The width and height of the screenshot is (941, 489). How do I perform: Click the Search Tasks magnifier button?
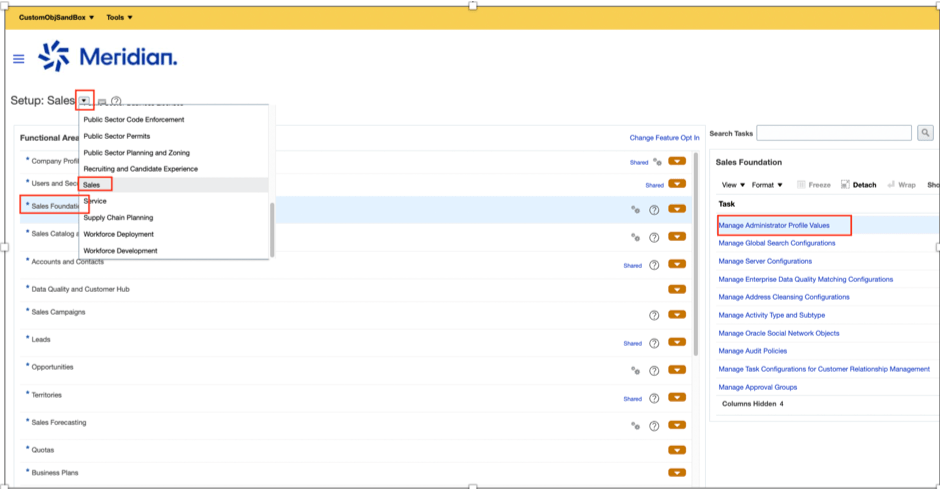point(925,133)
